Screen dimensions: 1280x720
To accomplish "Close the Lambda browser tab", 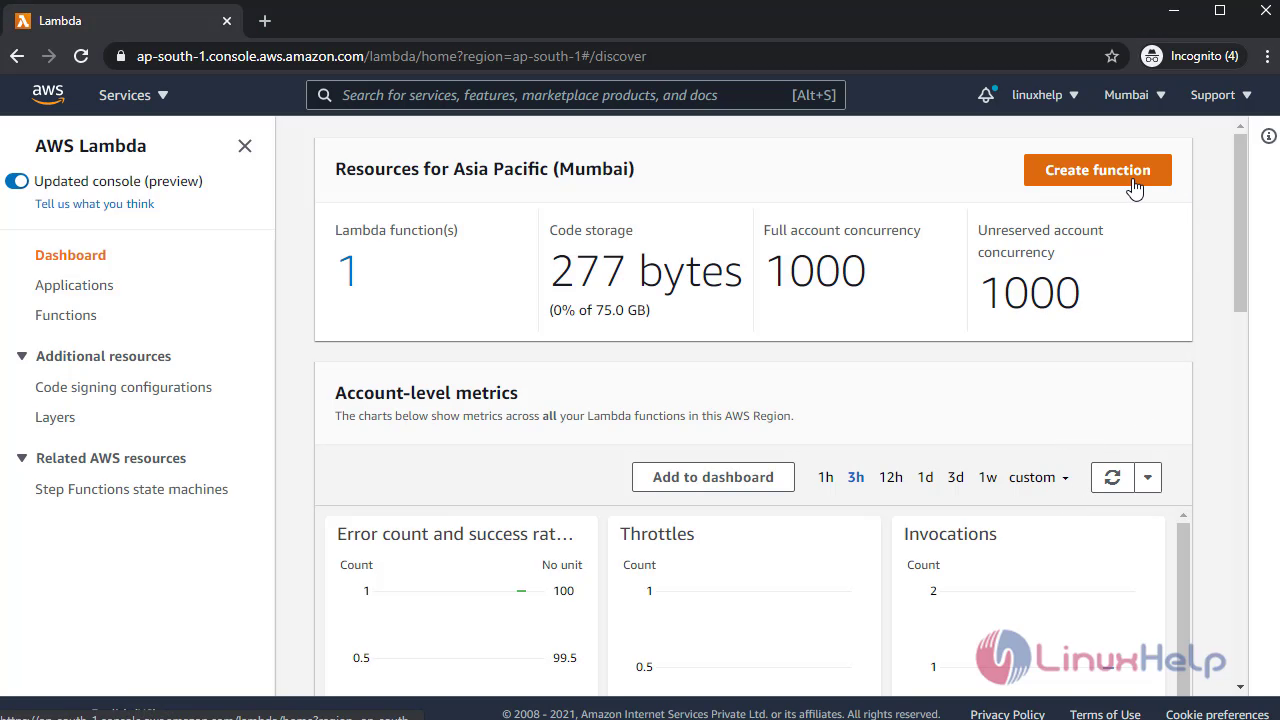I will [227, 21].
